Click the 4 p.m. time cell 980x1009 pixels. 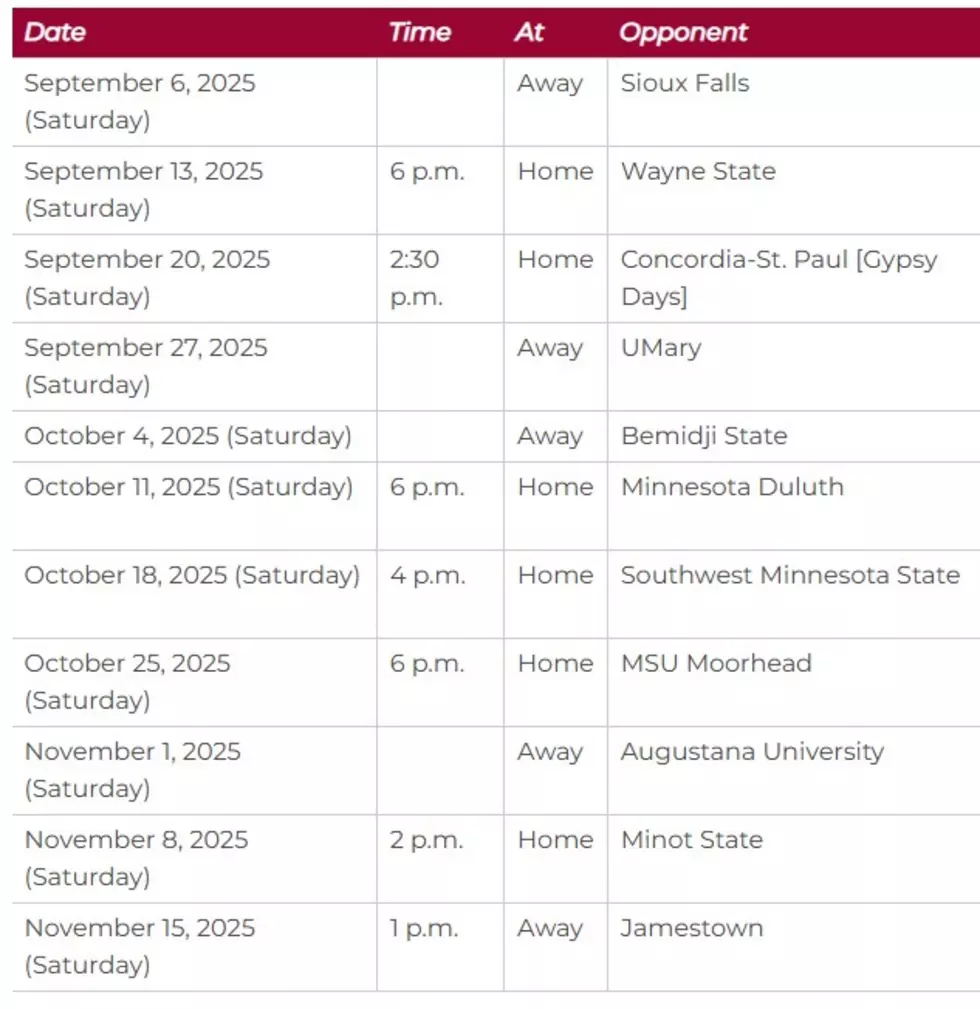(440, 594)
